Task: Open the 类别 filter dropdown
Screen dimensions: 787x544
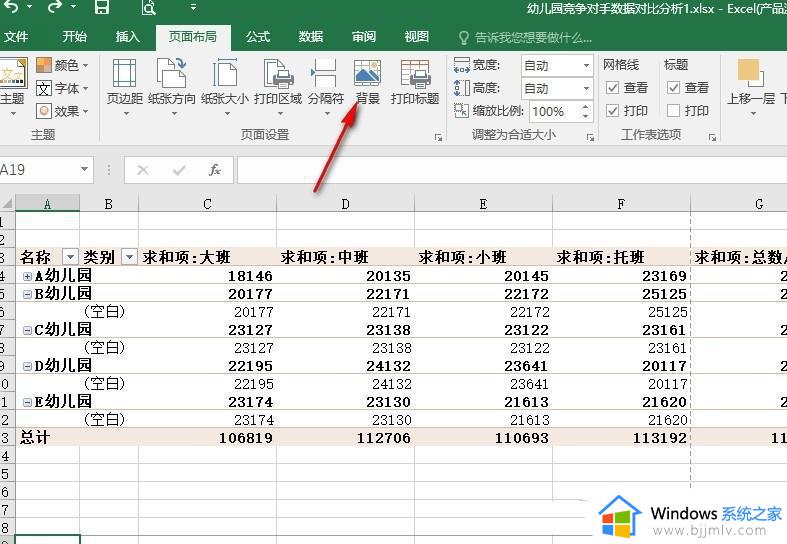Action: coord(129,257)
